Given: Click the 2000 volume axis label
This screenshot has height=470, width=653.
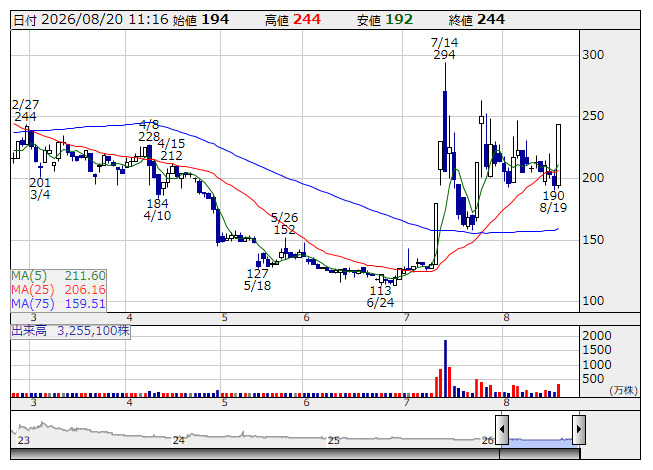Looking at the screenshot, I should point(597,336).
